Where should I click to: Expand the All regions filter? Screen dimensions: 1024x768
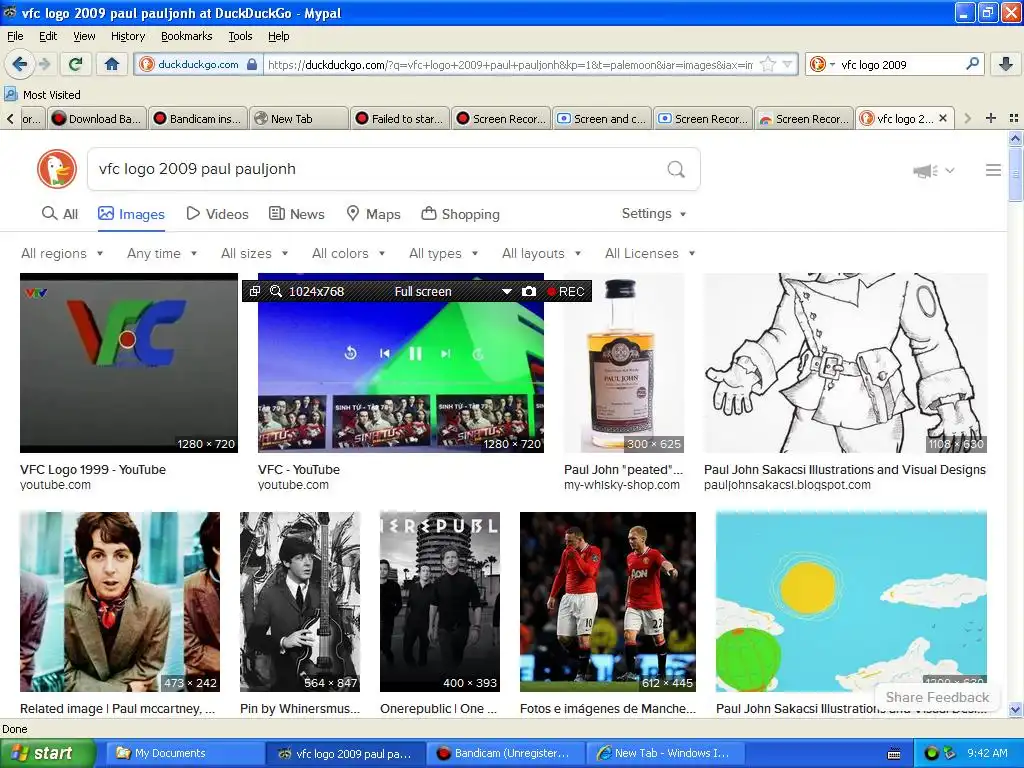pyautogui.click(x=61, y=253)
